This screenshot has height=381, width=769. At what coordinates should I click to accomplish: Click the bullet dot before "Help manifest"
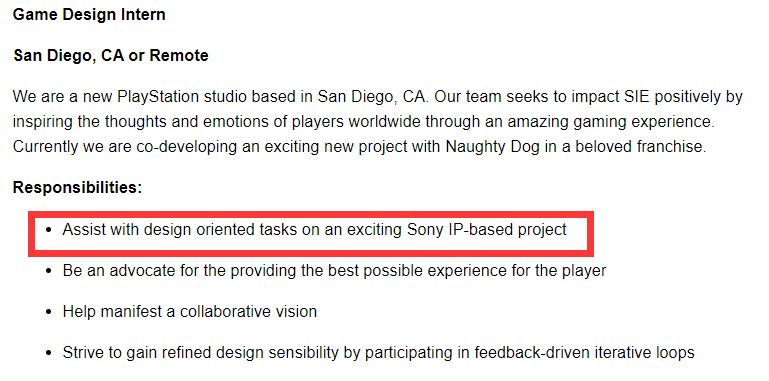(x=48, y=312)
